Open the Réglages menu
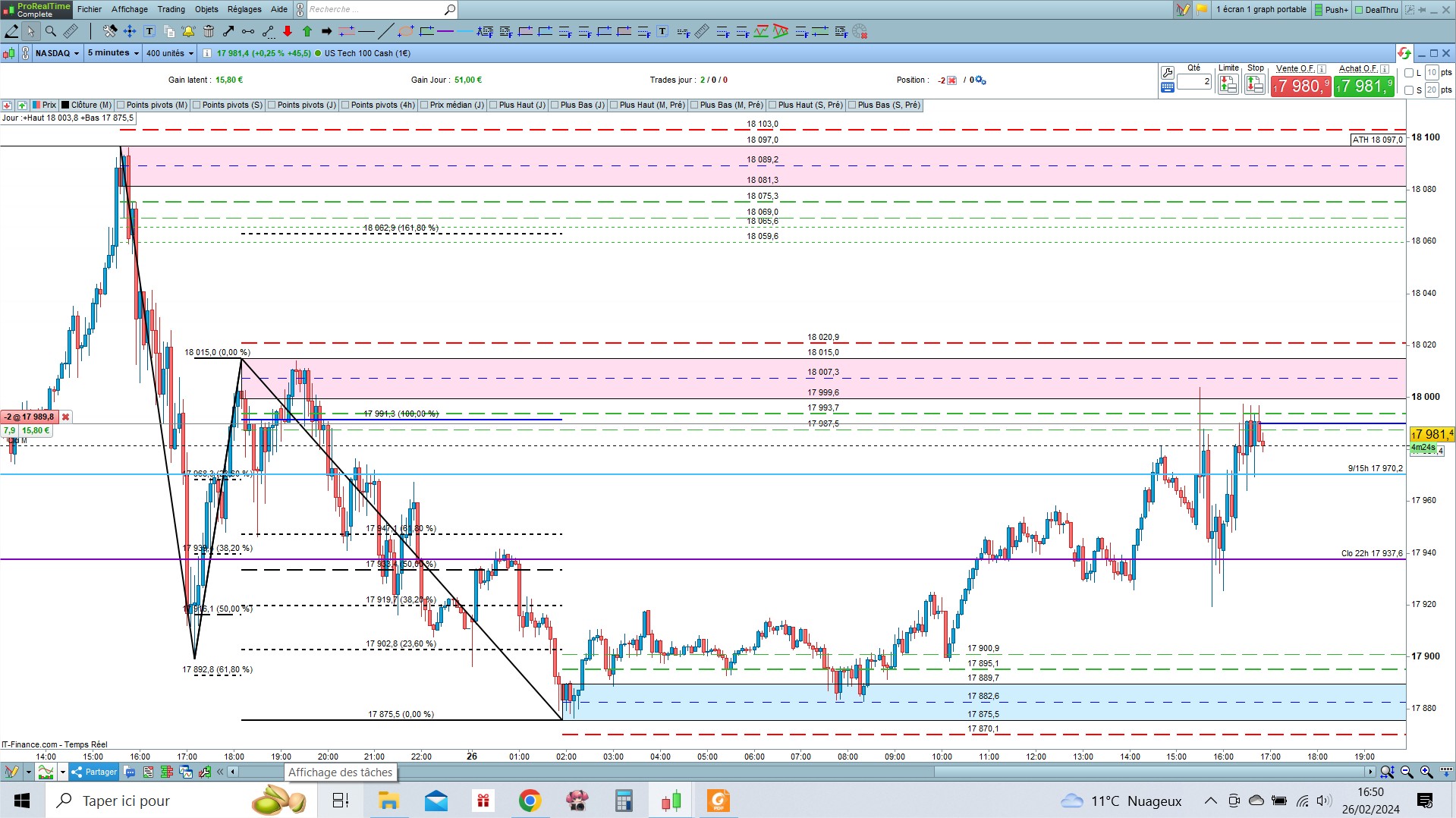The height and width of the screenshot is (818, 1456). [x=244, y=9]
